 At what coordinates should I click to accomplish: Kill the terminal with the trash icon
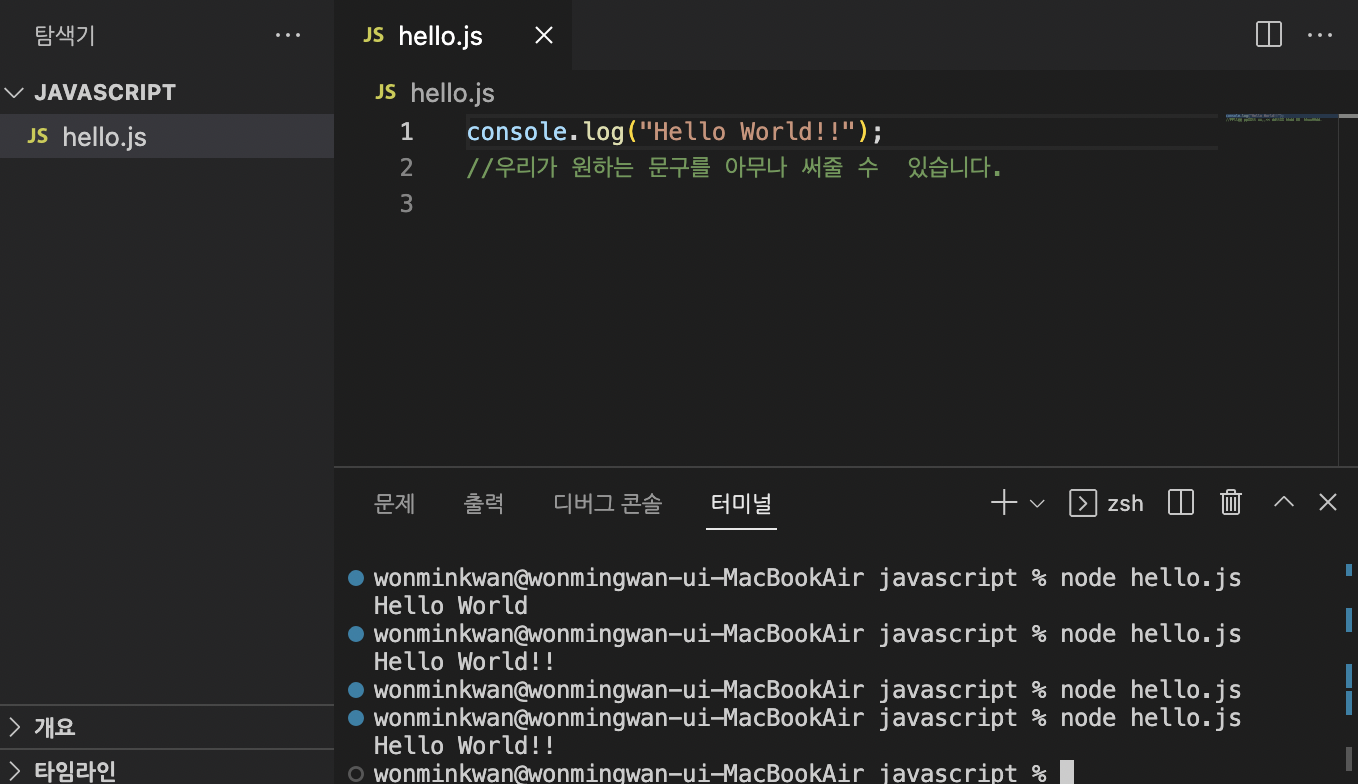click(x=1231, y=502)
